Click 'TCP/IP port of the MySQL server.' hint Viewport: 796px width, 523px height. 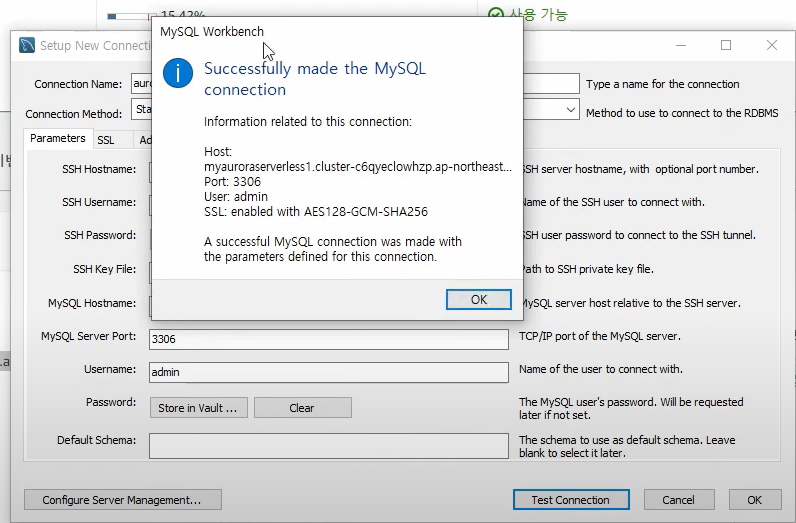click(x=600, y=336)
